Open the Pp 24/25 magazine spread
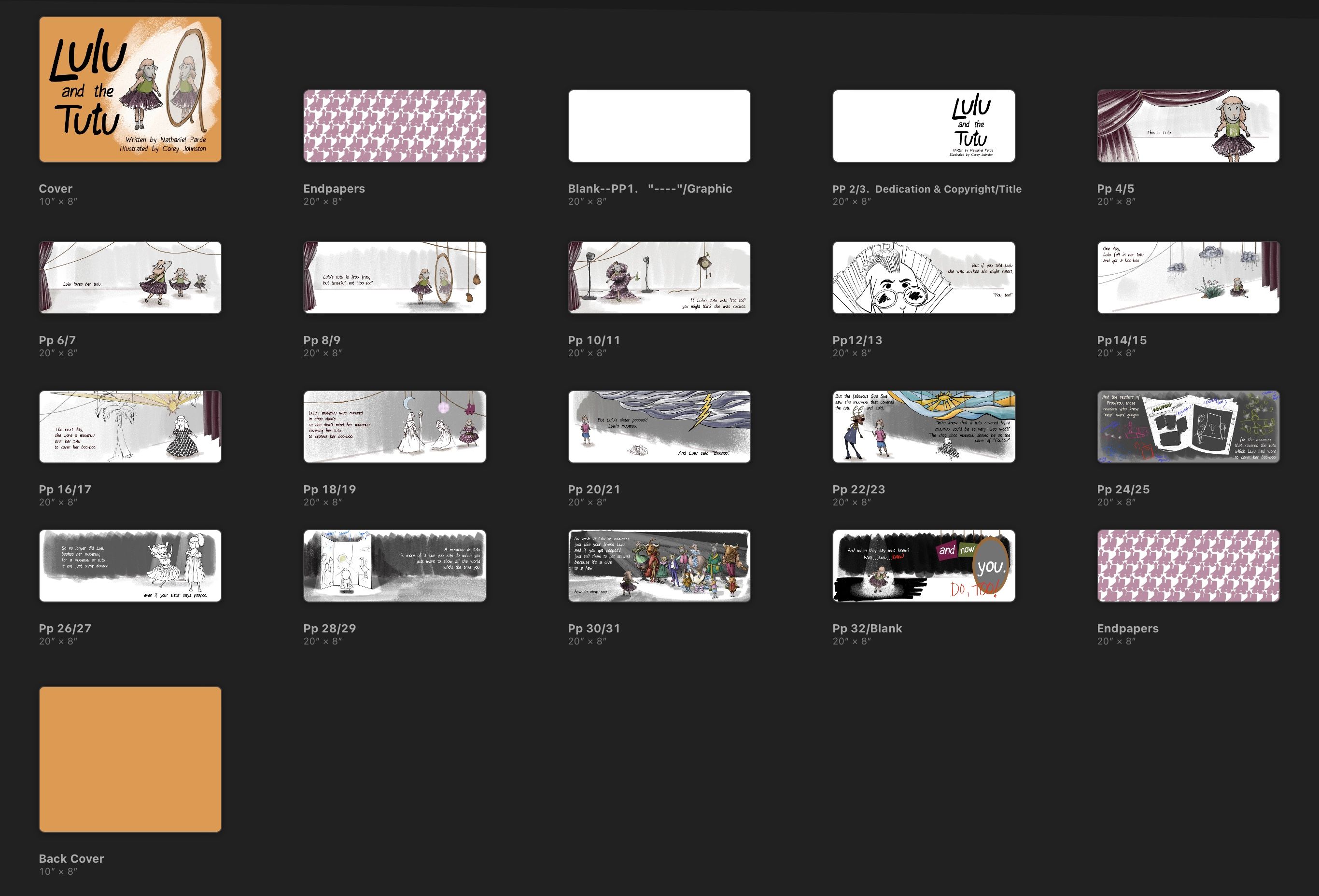Viewport: 1319px width, 896px height. [x=1188, y=427]
